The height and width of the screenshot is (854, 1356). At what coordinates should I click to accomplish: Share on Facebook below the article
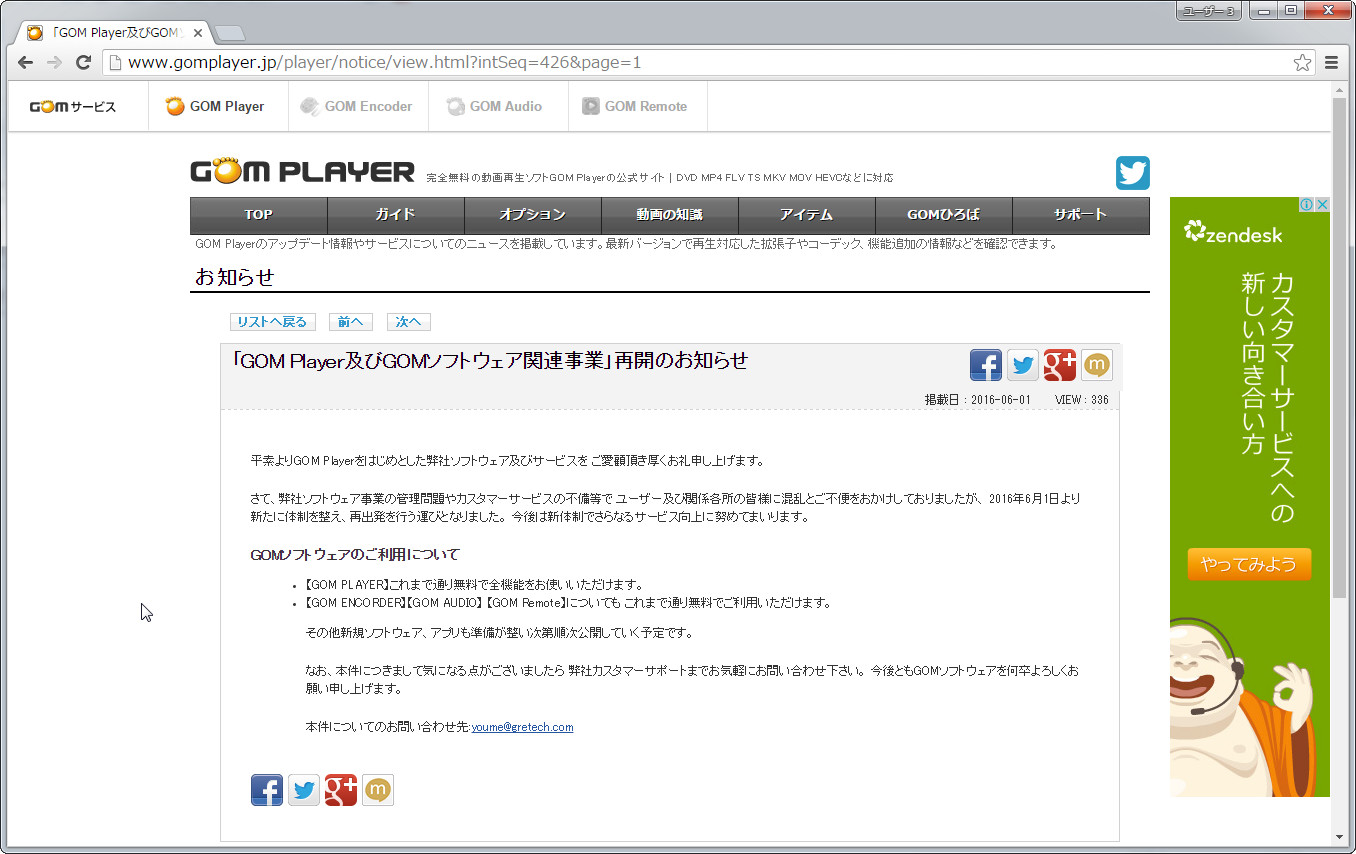pos(267,790)
